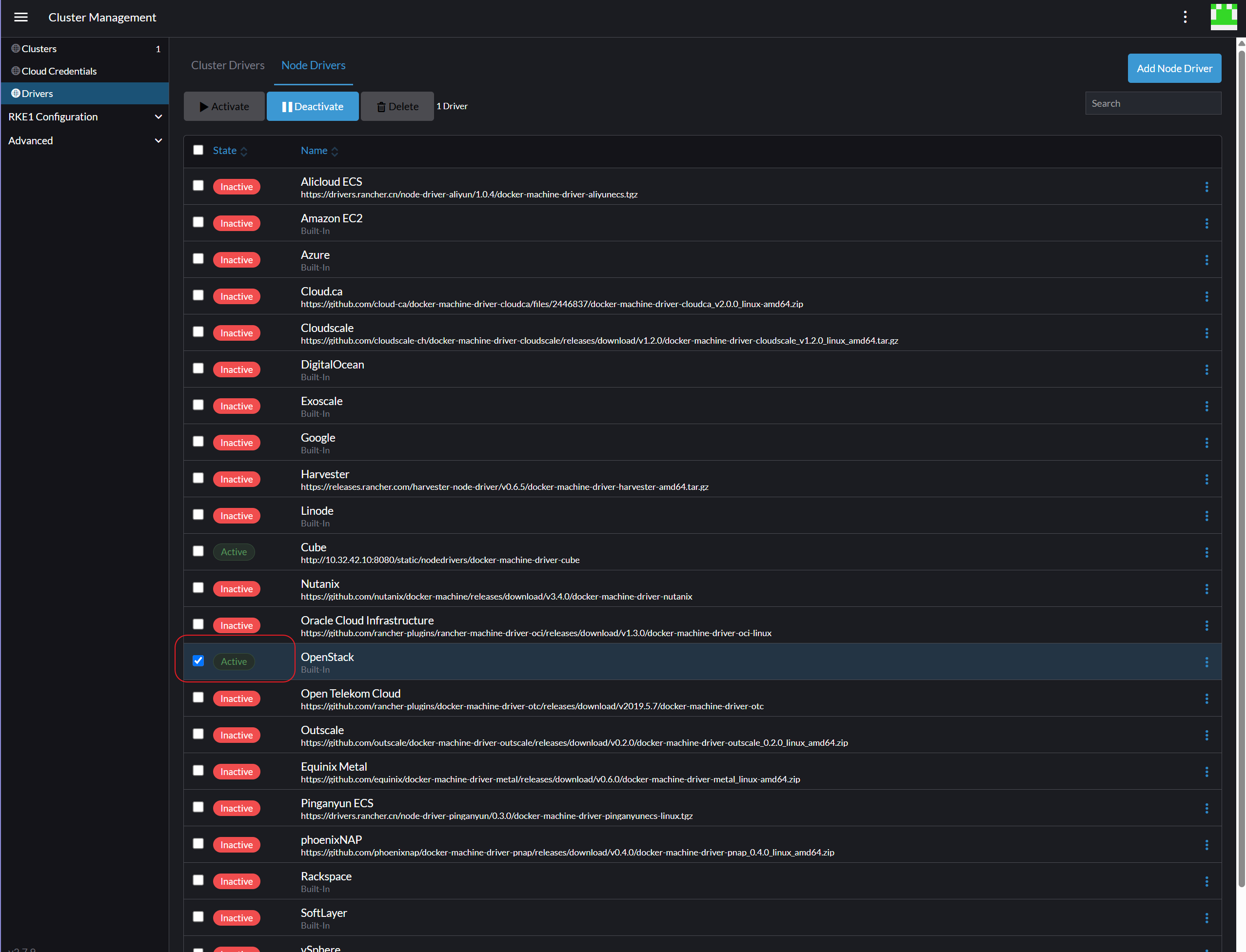
Task: Expand the RKE1 Configuration section
Action: 85,117
